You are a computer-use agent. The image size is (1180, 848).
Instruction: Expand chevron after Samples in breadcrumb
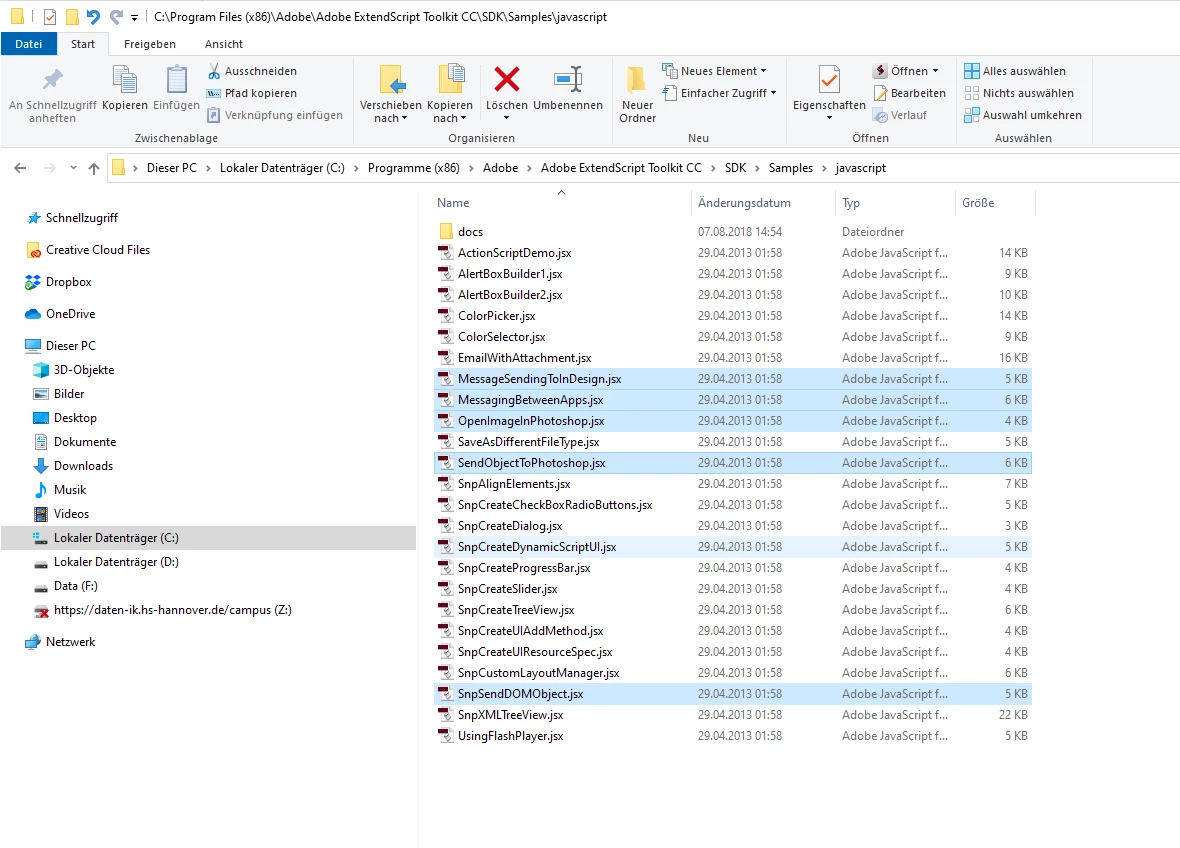(x=824, y=168)
